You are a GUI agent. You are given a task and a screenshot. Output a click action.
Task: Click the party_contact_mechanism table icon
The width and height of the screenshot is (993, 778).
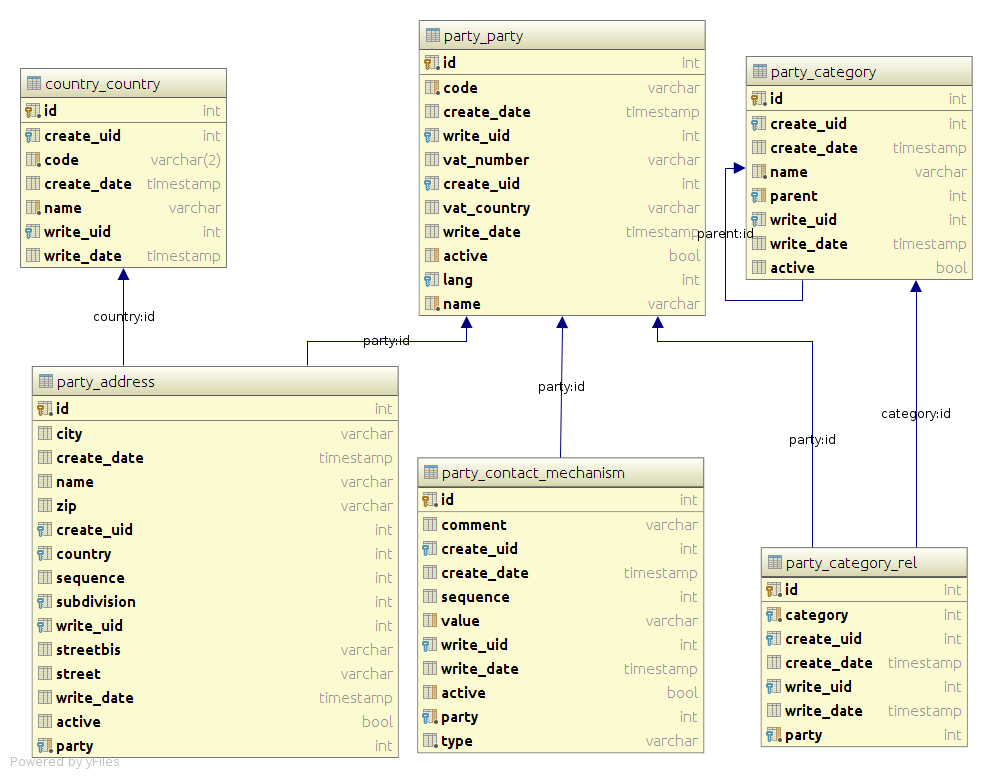click(x=431, y=472)
